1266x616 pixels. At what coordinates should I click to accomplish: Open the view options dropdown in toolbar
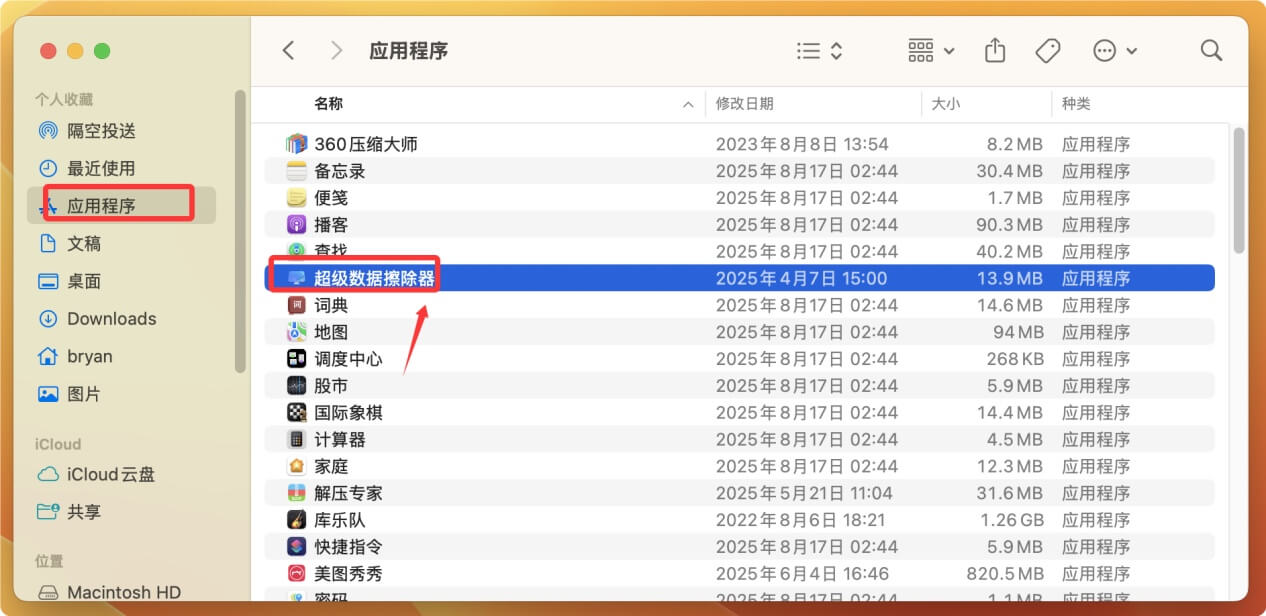point(818,50)
